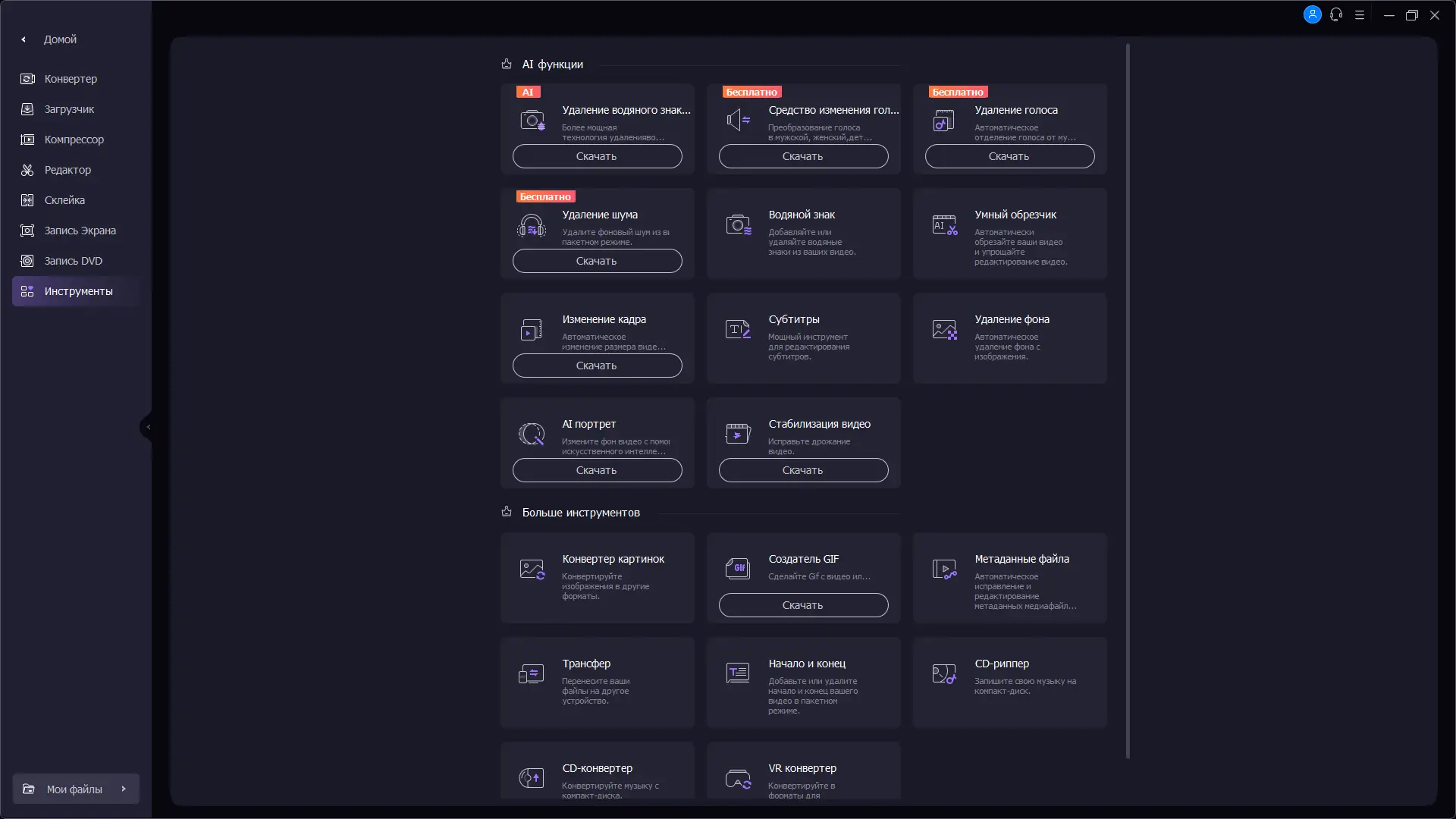Go back using the Home arrow

24,39
